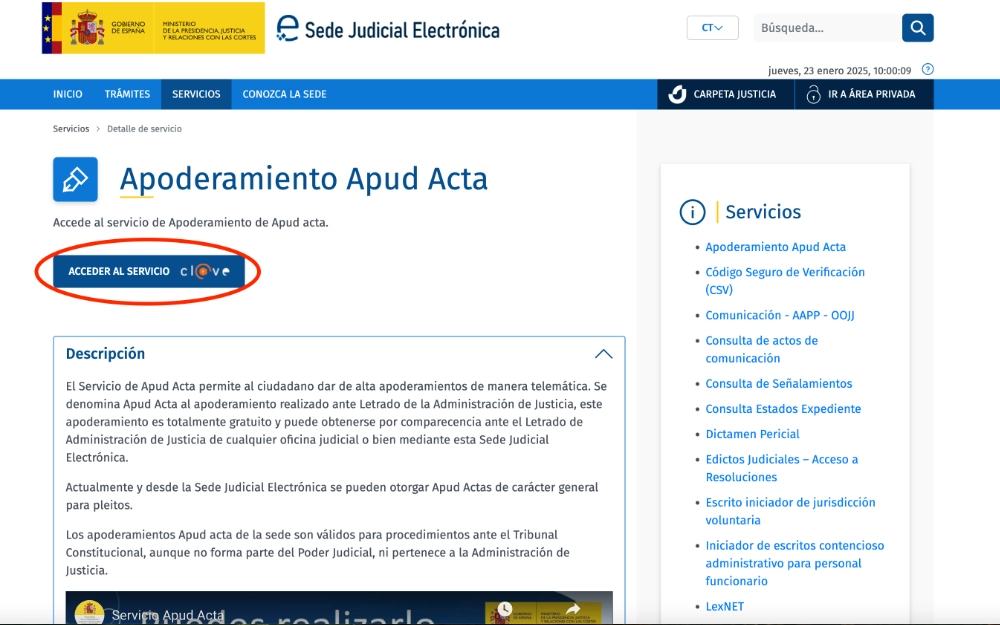Switch to the TRÁMITES menu item
Screen dimensions: 1000x625
(127, 94)
